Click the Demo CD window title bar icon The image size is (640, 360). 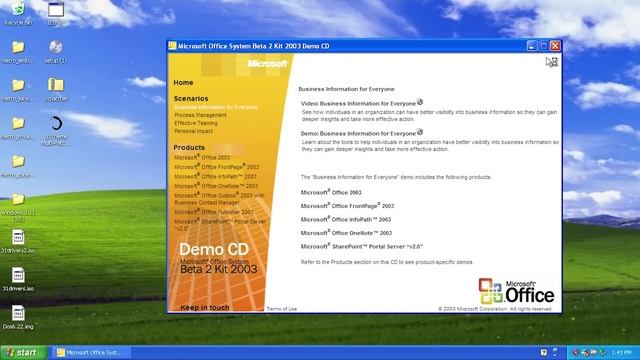[x=172, y=46]
